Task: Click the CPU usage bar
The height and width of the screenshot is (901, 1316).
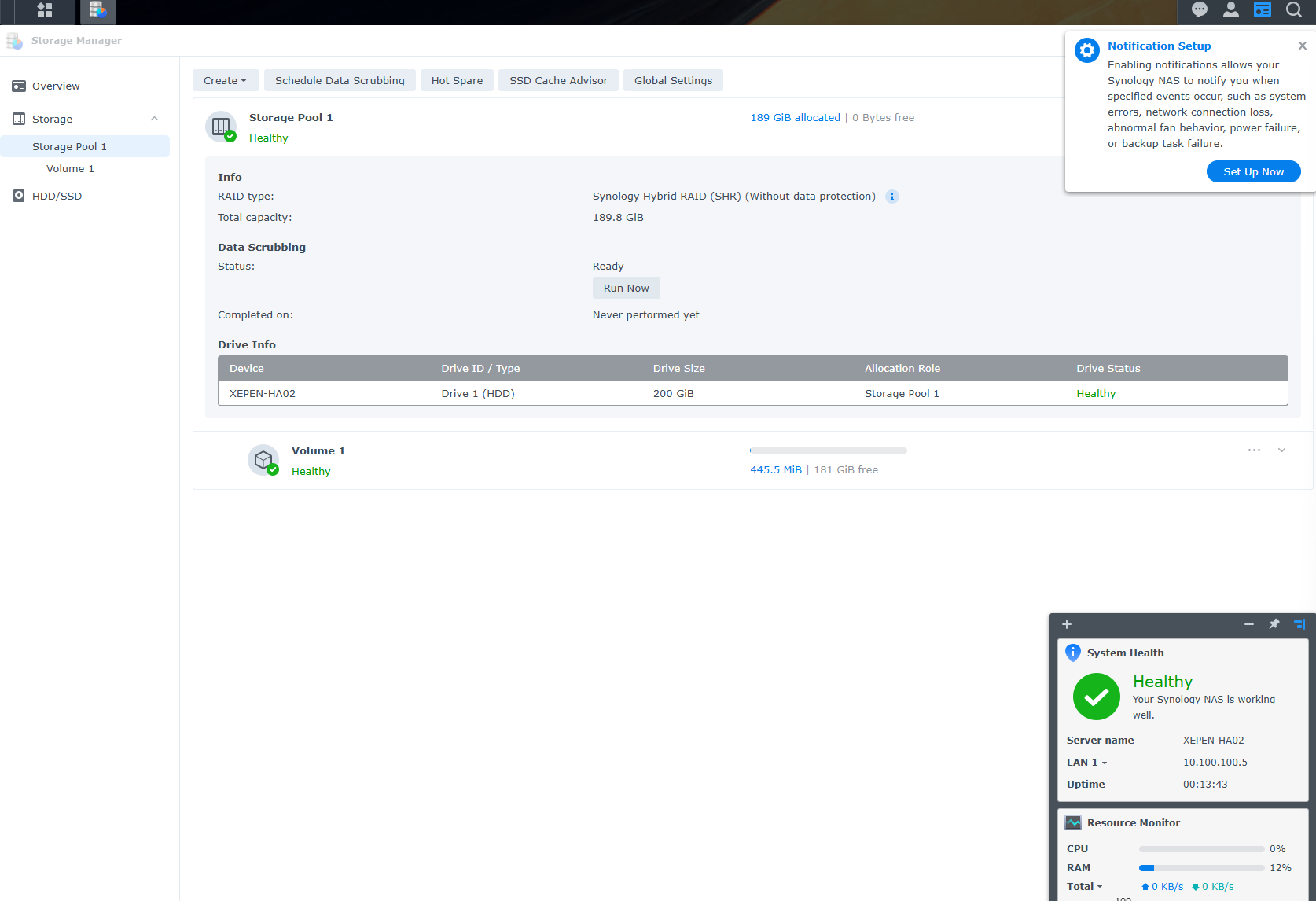Action: pos(1202,849)
